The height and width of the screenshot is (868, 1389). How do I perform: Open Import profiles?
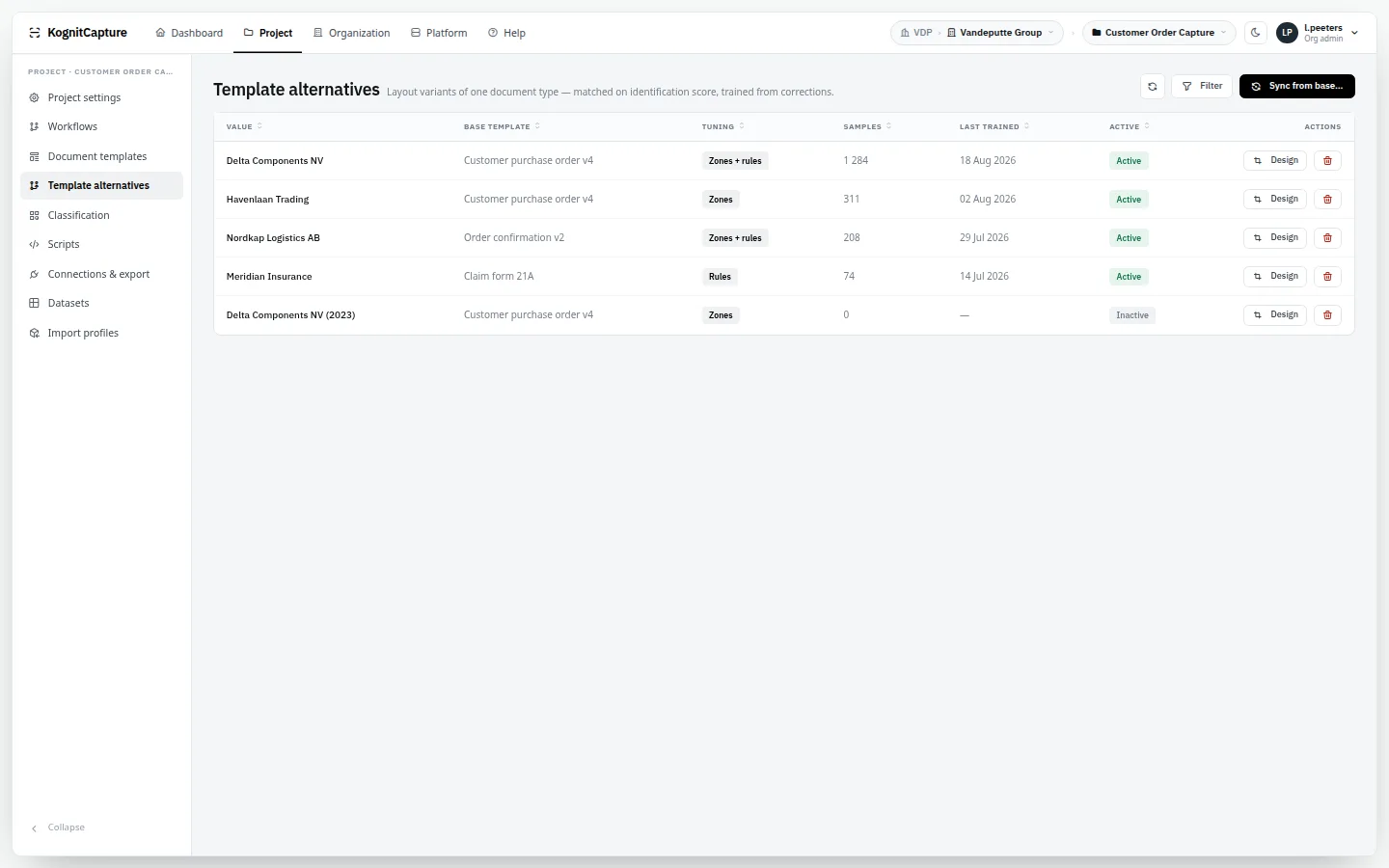coord(101,333)
